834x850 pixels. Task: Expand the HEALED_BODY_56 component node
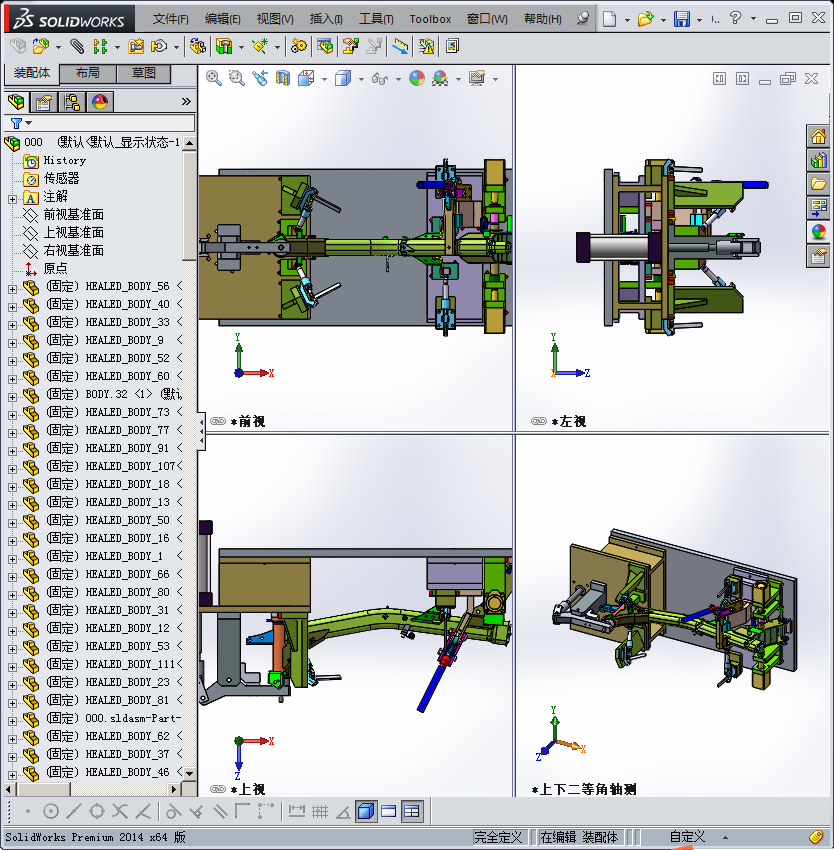coord(12,289)
